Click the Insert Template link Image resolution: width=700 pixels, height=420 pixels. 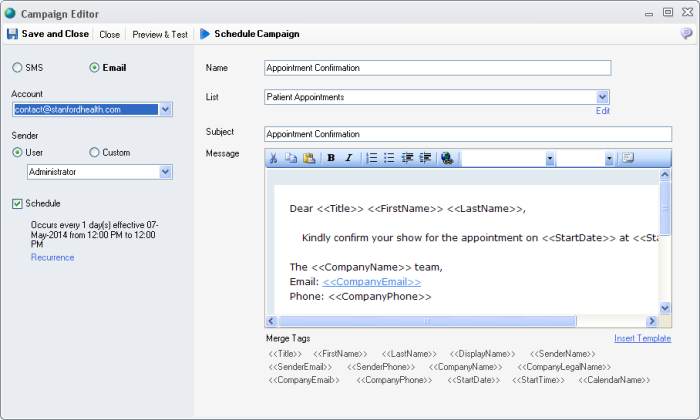(x=642, y=338)
